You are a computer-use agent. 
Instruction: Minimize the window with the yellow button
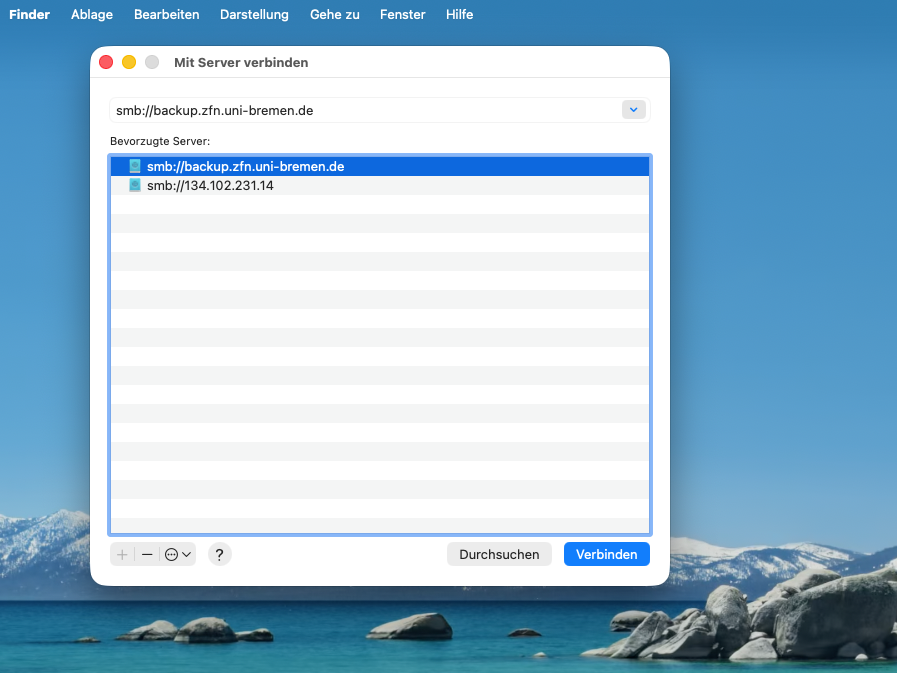coord(129,62)
